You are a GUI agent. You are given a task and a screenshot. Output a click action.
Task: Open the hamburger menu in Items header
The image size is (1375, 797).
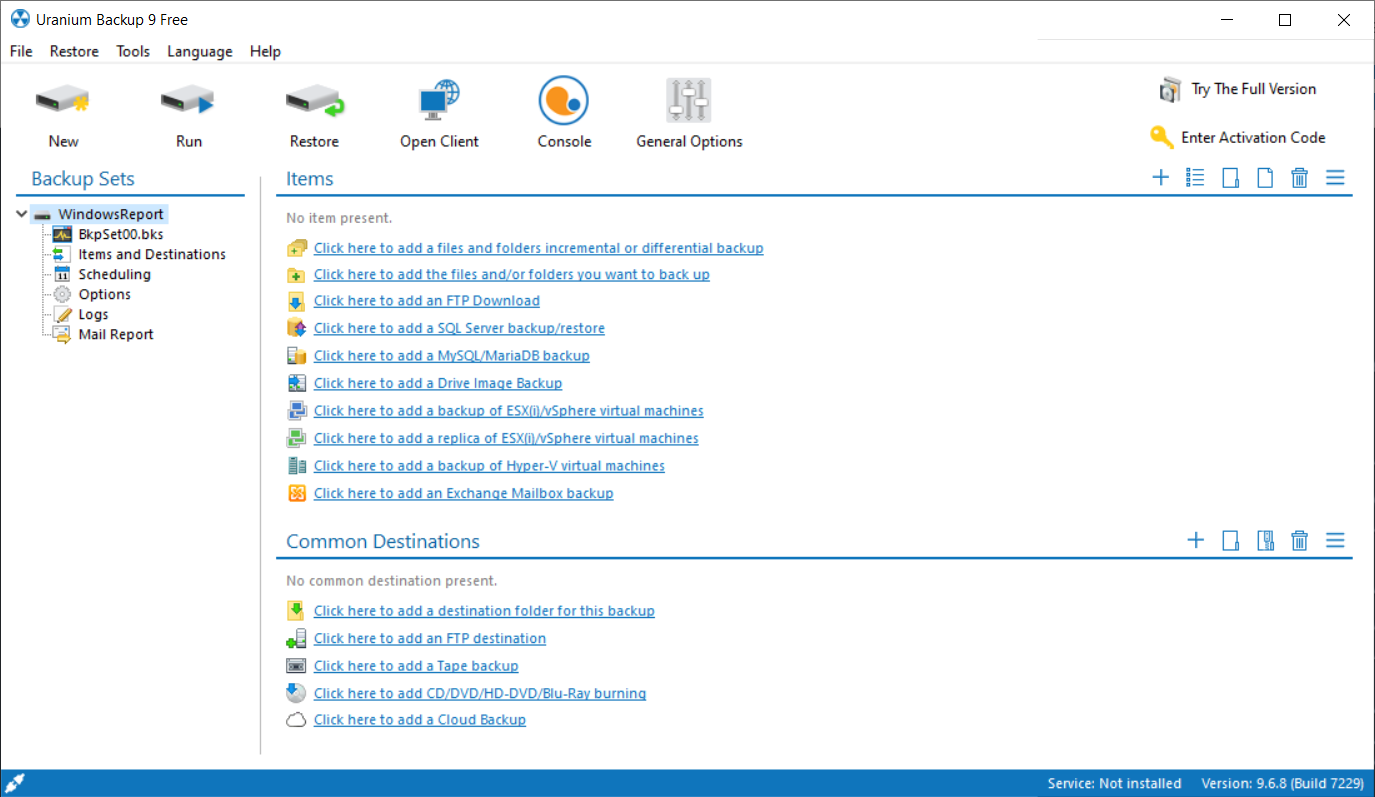click(1335, 178)
